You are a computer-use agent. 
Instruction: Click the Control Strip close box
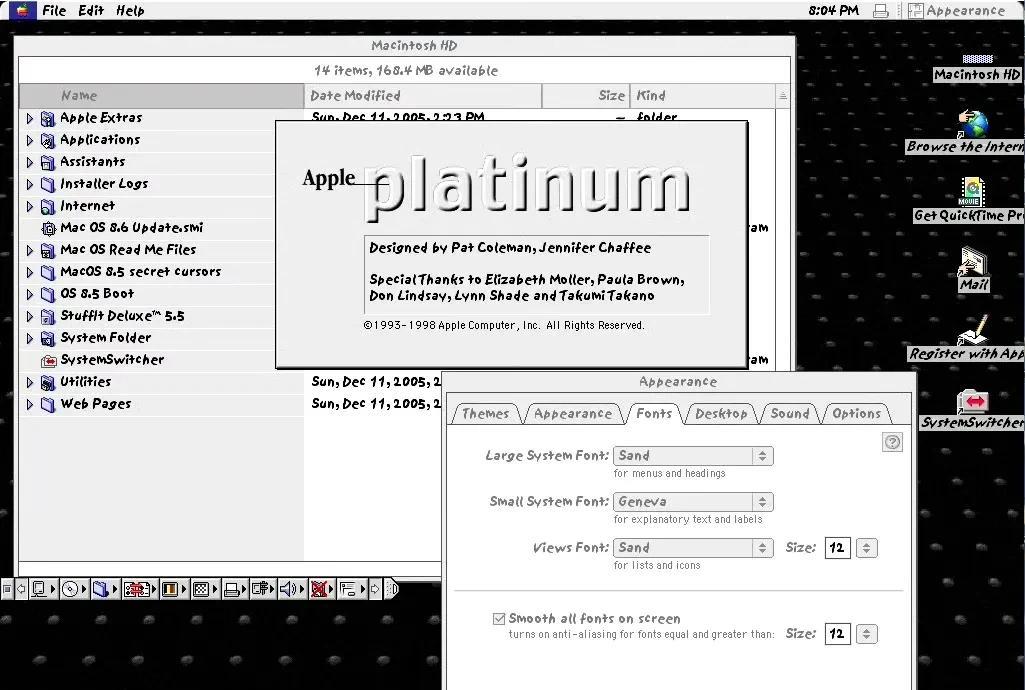(x=7, y=589)
